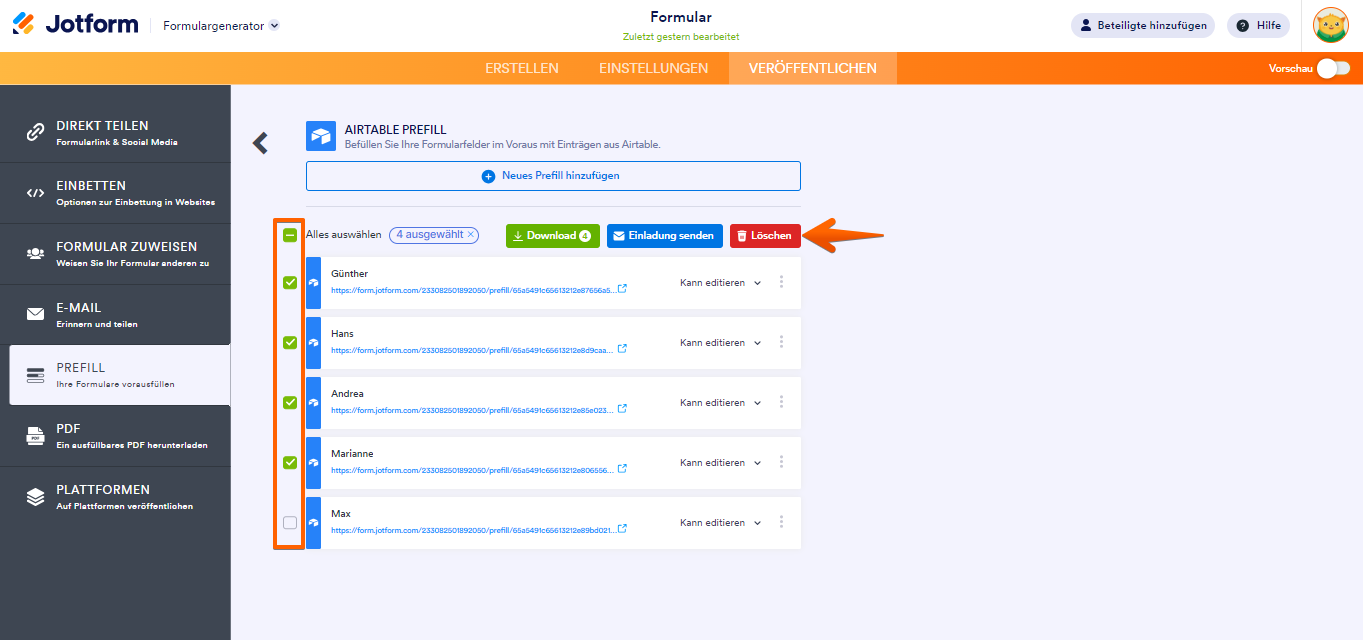
Task: Open Hans prefill form link
Action: click(473, 351)
